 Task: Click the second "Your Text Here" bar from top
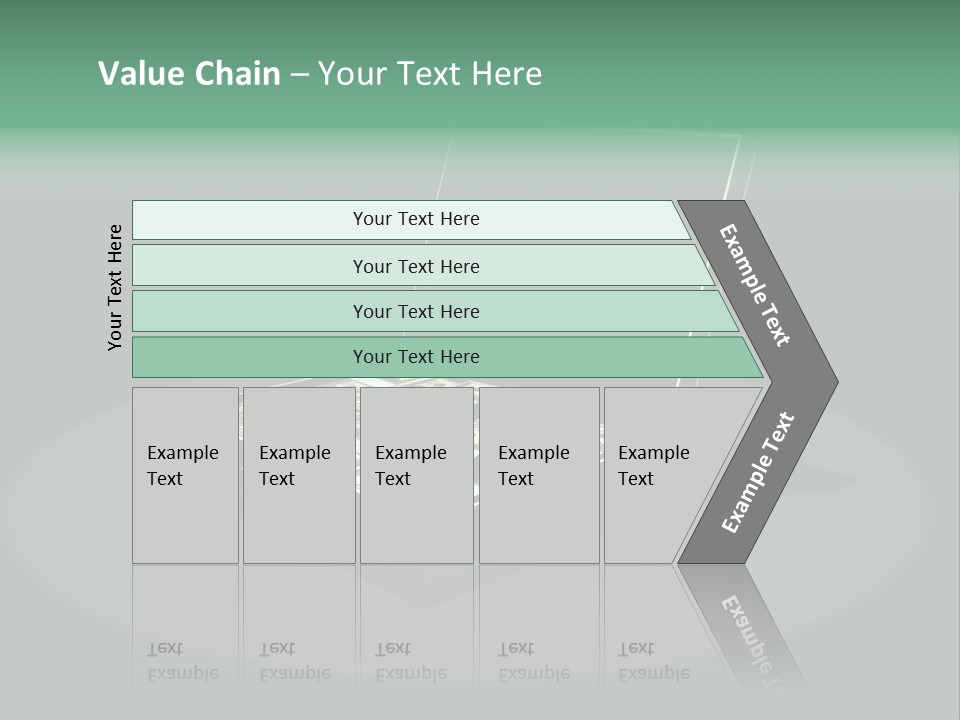[x=415, y=266]
